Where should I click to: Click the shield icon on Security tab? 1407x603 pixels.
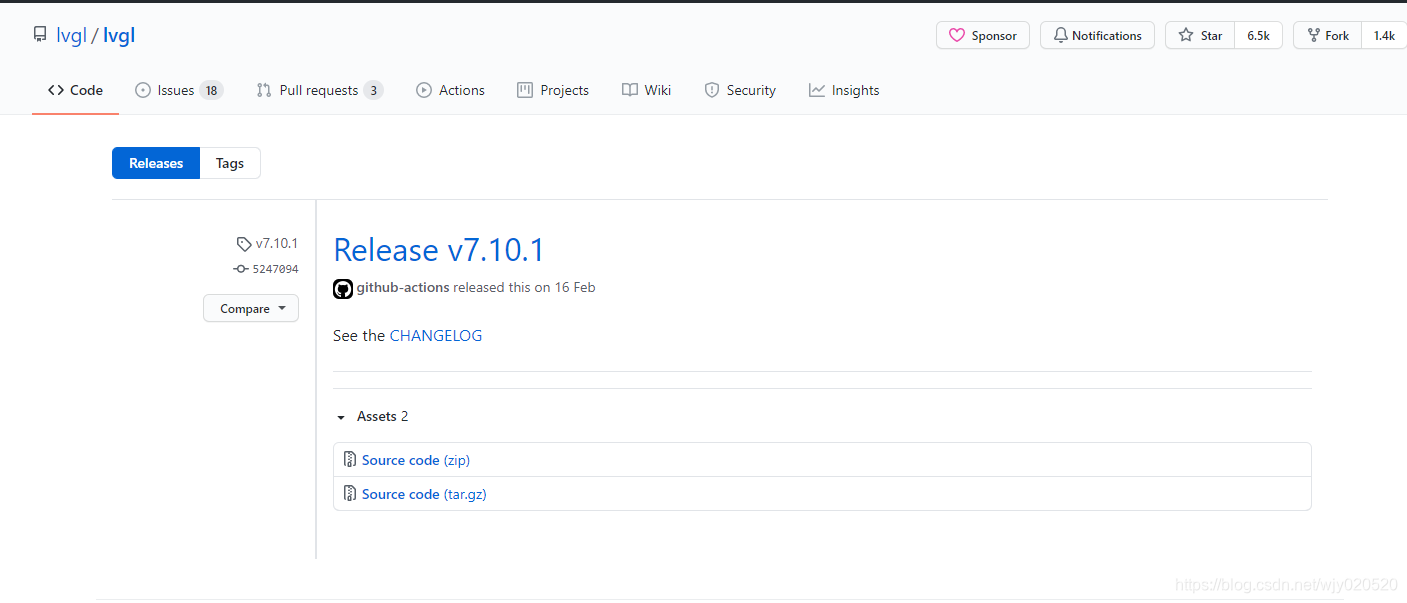(712, 90)
